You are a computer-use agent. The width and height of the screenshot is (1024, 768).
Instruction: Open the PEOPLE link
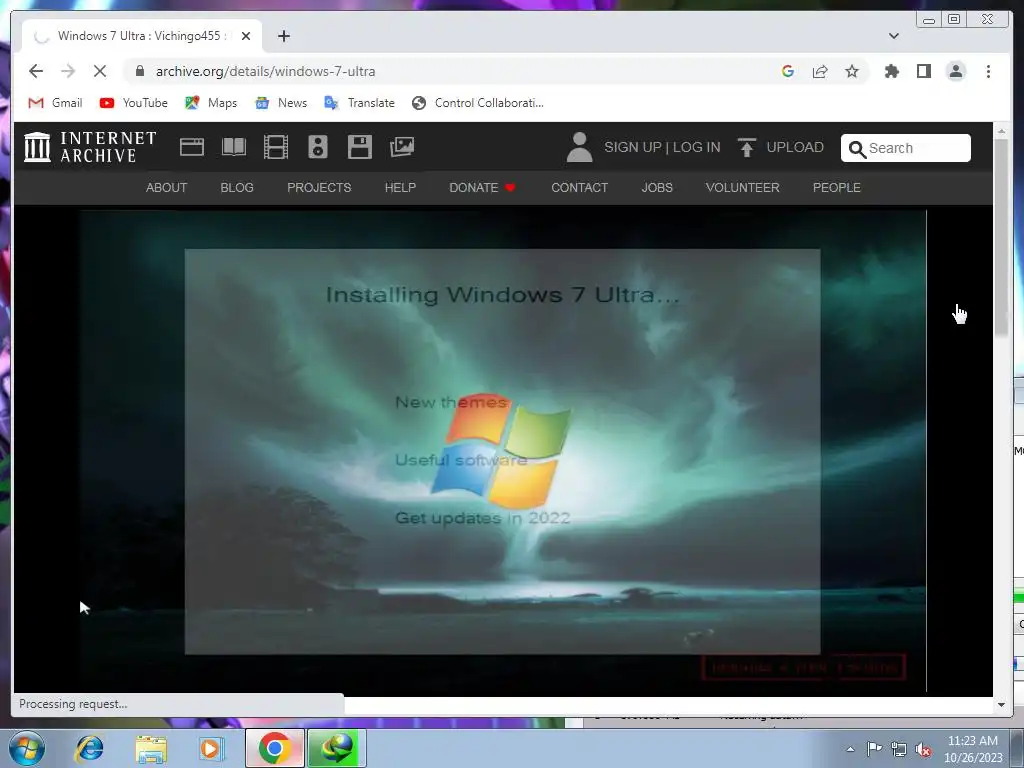tap(837, 187)
